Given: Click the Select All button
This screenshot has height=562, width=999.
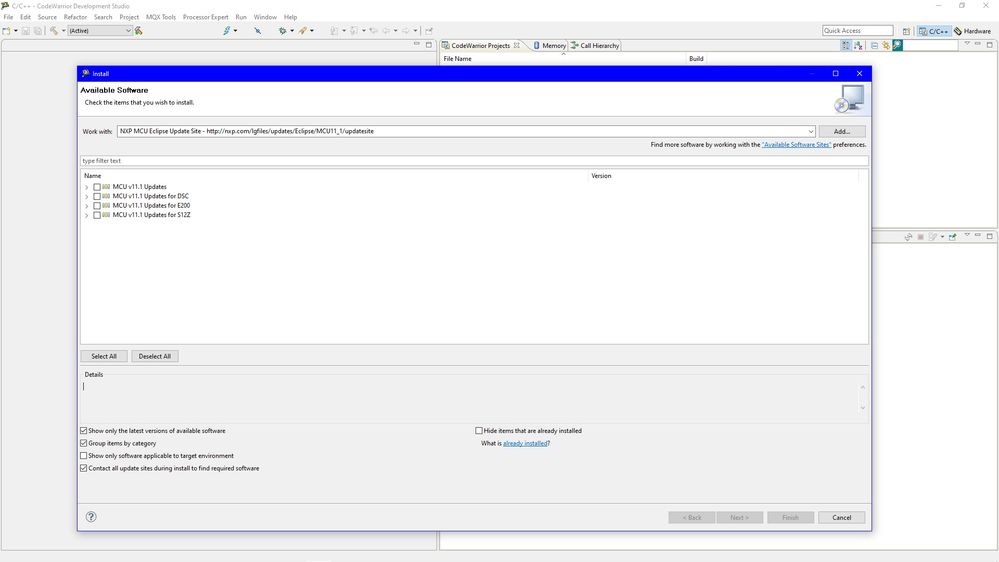Looking at the screenshot, I should point(104,356).
